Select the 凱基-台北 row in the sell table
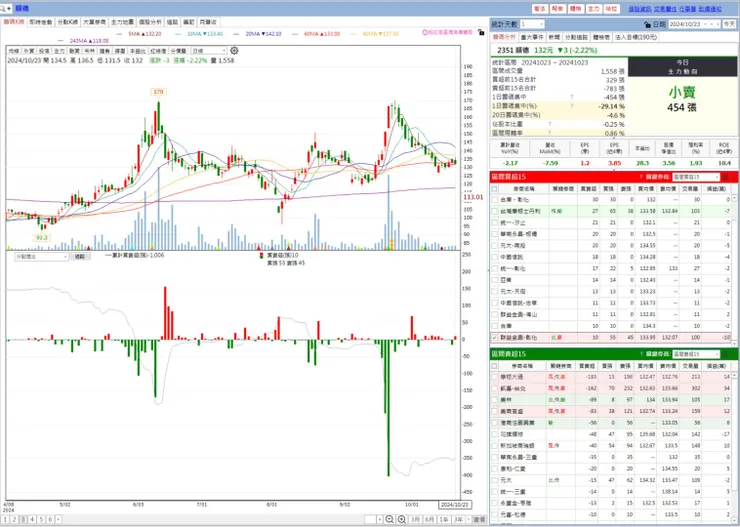This screenshot has height=527, width=740. coord(613,388)
